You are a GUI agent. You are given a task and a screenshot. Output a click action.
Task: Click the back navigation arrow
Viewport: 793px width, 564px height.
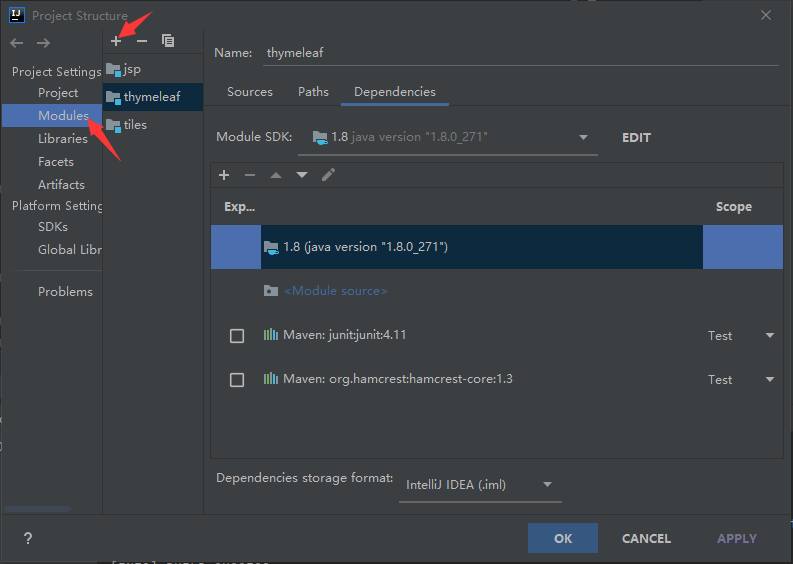tap(17, 43)
